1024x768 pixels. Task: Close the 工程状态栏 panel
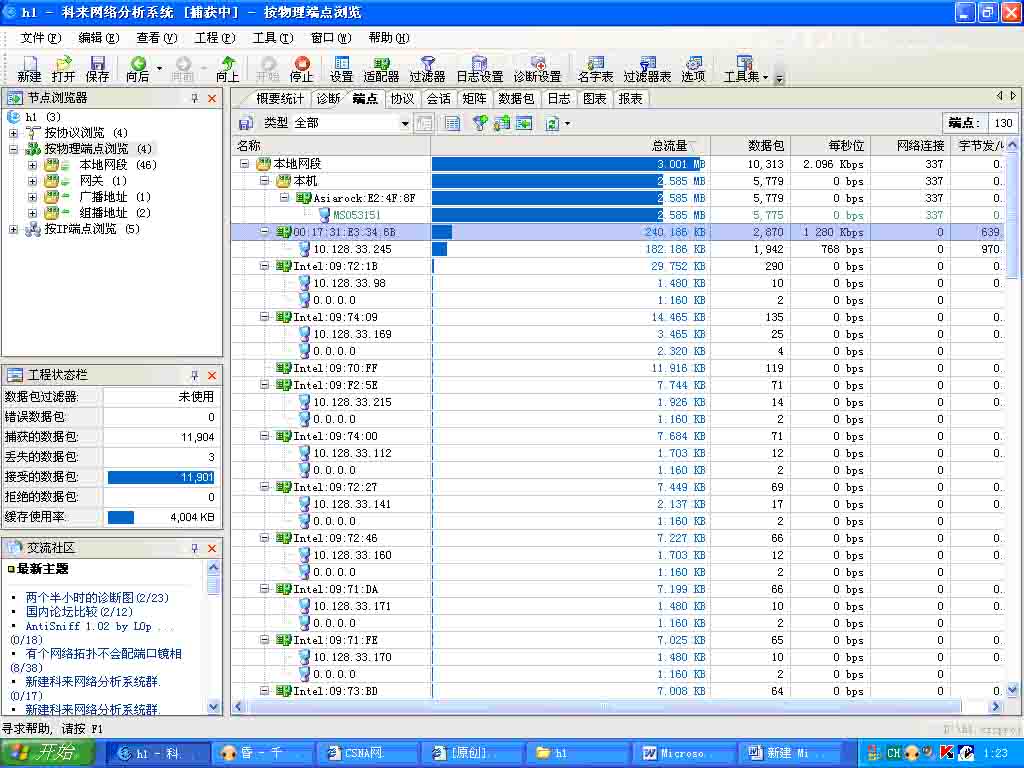[212, 375]
